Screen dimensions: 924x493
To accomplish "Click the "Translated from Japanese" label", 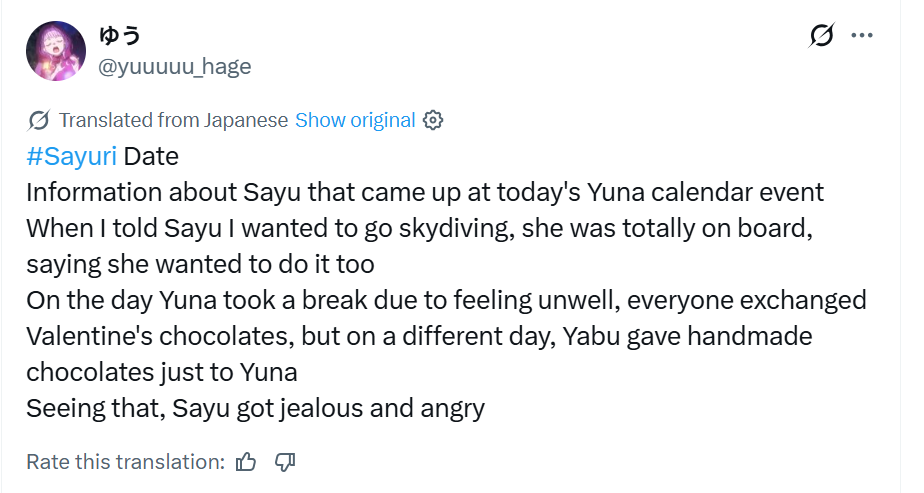I will click(x=173, y=120).
